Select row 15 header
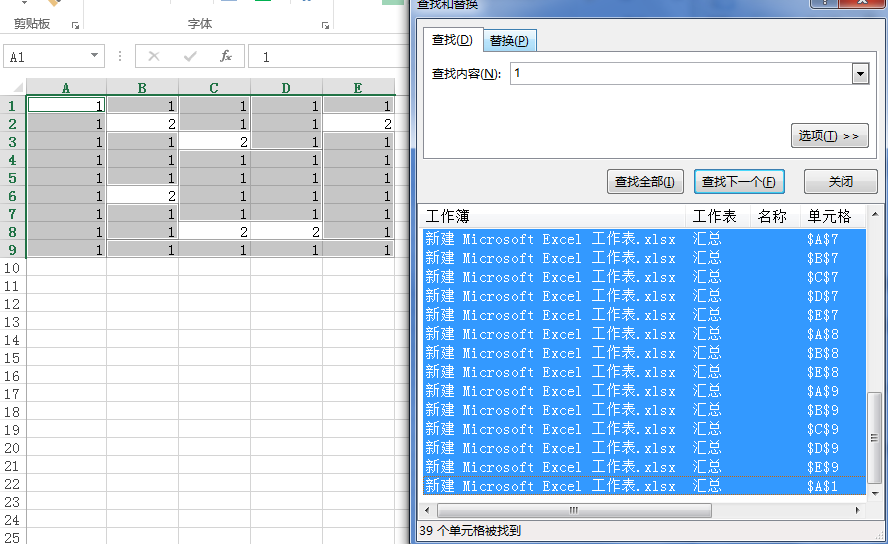Screen dimensions: 888x544 point(12,358)
